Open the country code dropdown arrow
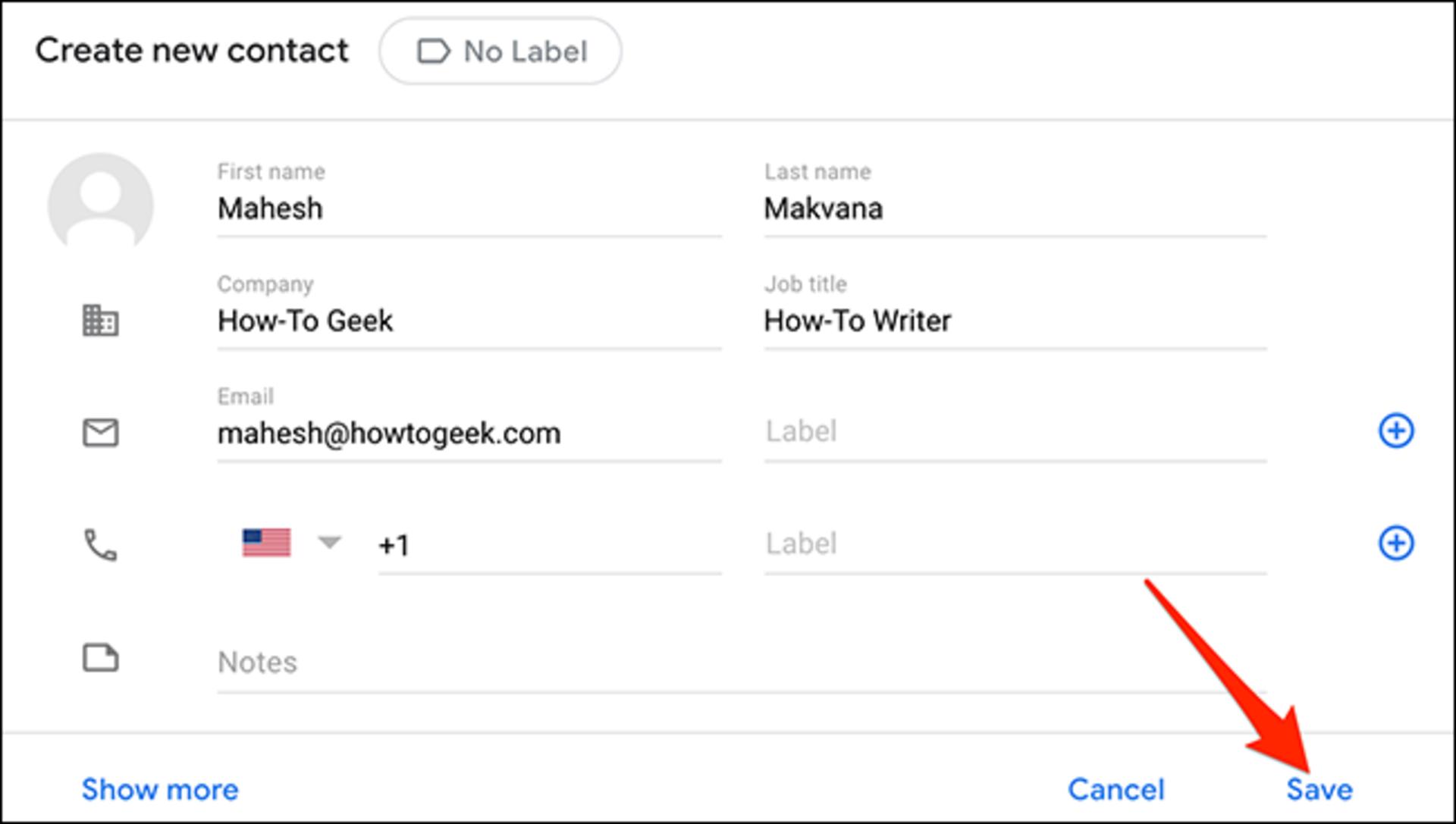1456x824 pixels. pos(330,542)
